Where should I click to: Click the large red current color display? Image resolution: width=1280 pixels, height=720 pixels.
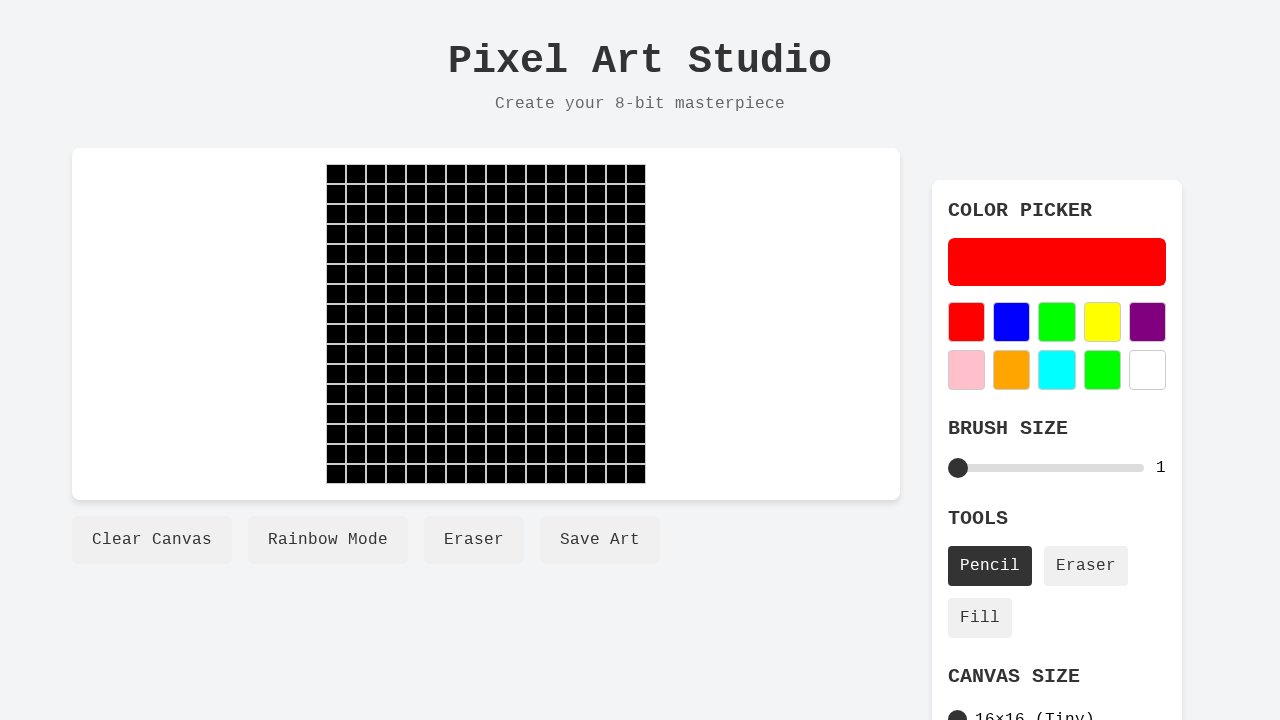click(1057, 262)
